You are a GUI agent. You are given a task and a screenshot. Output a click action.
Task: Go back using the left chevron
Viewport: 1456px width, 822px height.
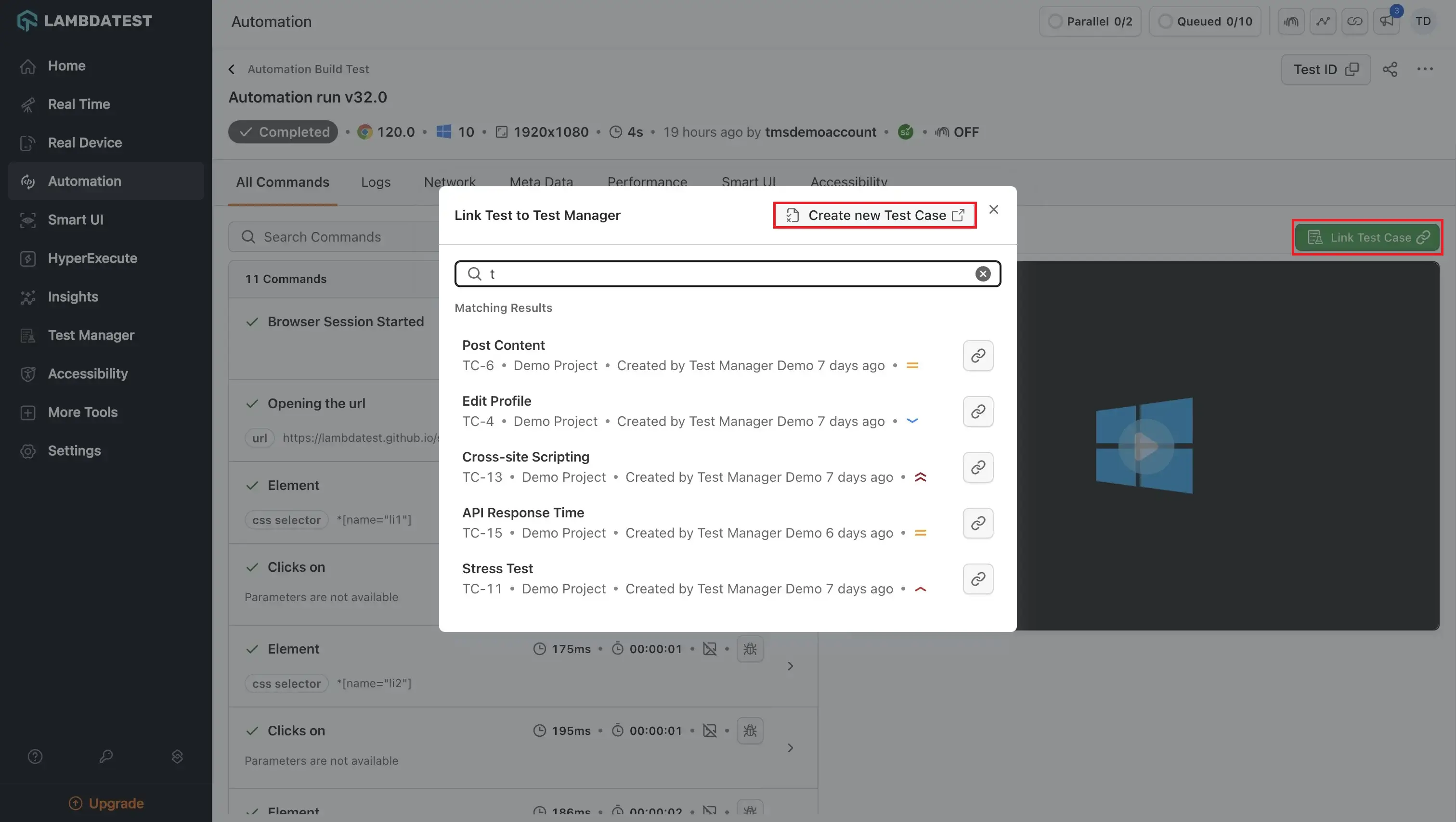[231, 69]
